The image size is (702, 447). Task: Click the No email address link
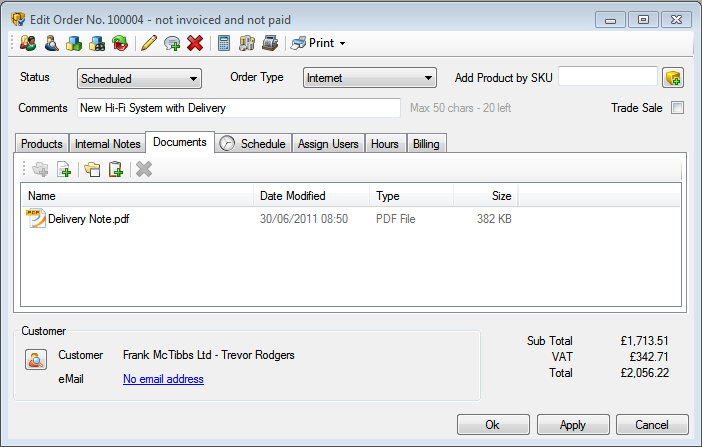(163, 379)
